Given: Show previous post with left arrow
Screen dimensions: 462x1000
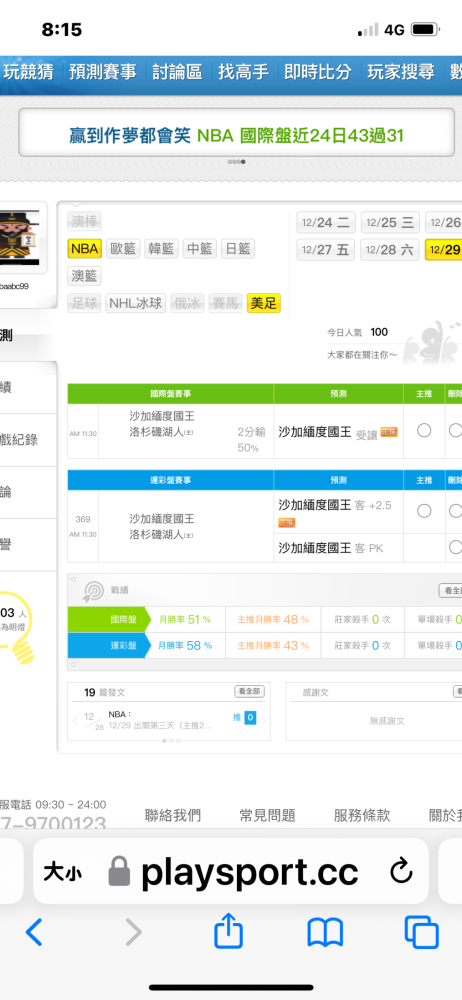Looking at the screenshot, I should pyautogui.click(x=75, y=720).
